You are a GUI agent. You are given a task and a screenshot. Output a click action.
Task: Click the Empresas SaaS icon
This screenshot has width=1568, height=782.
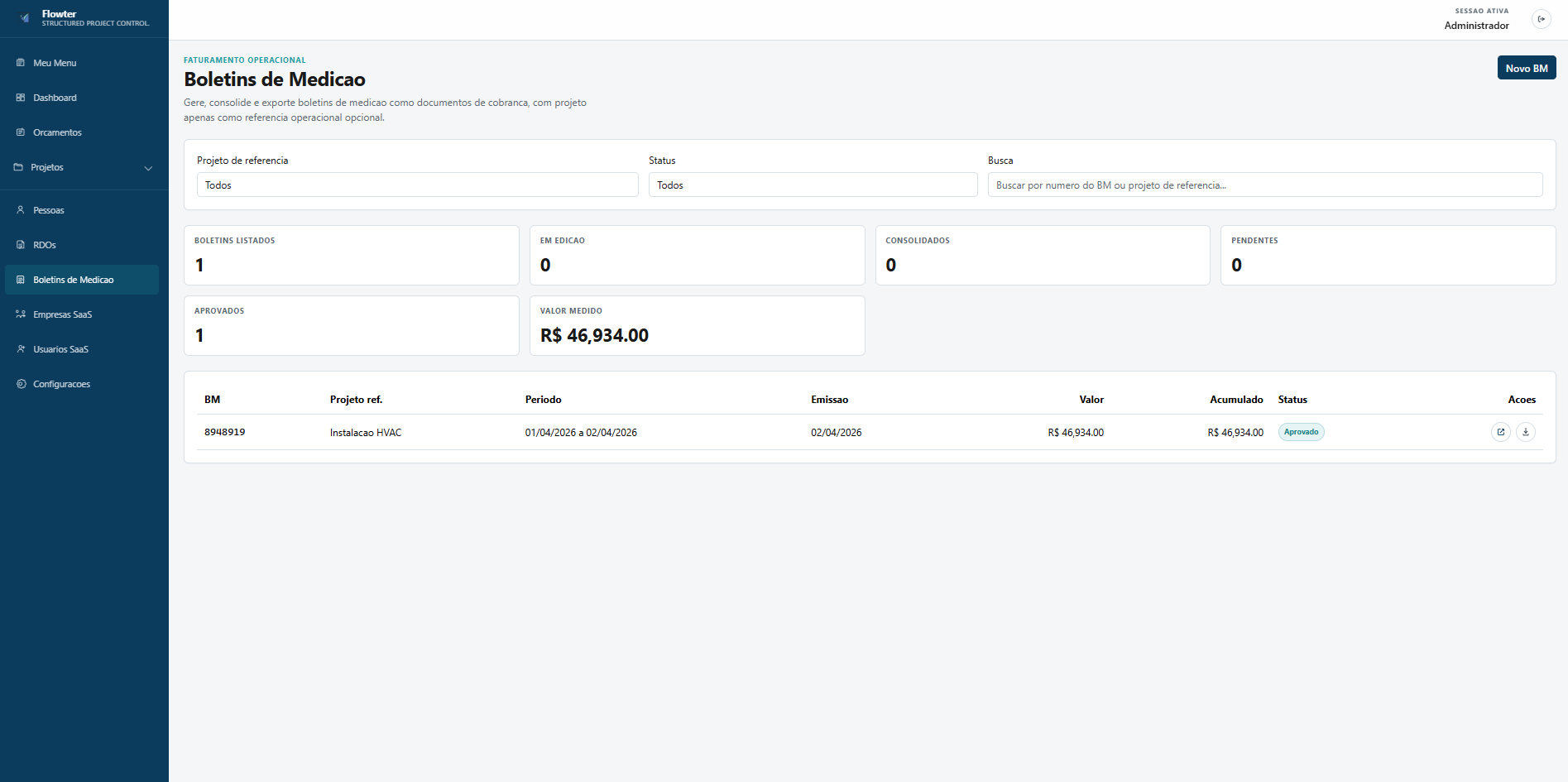coord(21,314)
